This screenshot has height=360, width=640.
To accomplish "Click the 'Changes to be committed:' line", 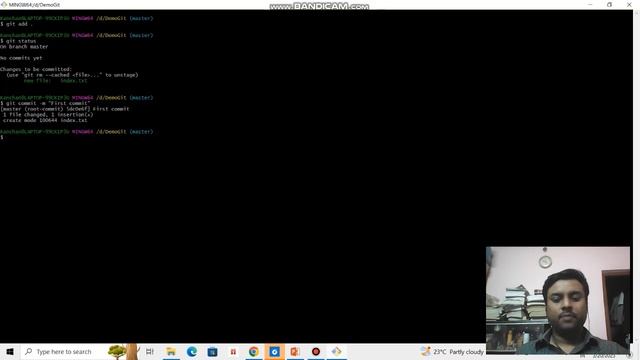I will coord(36,69).
